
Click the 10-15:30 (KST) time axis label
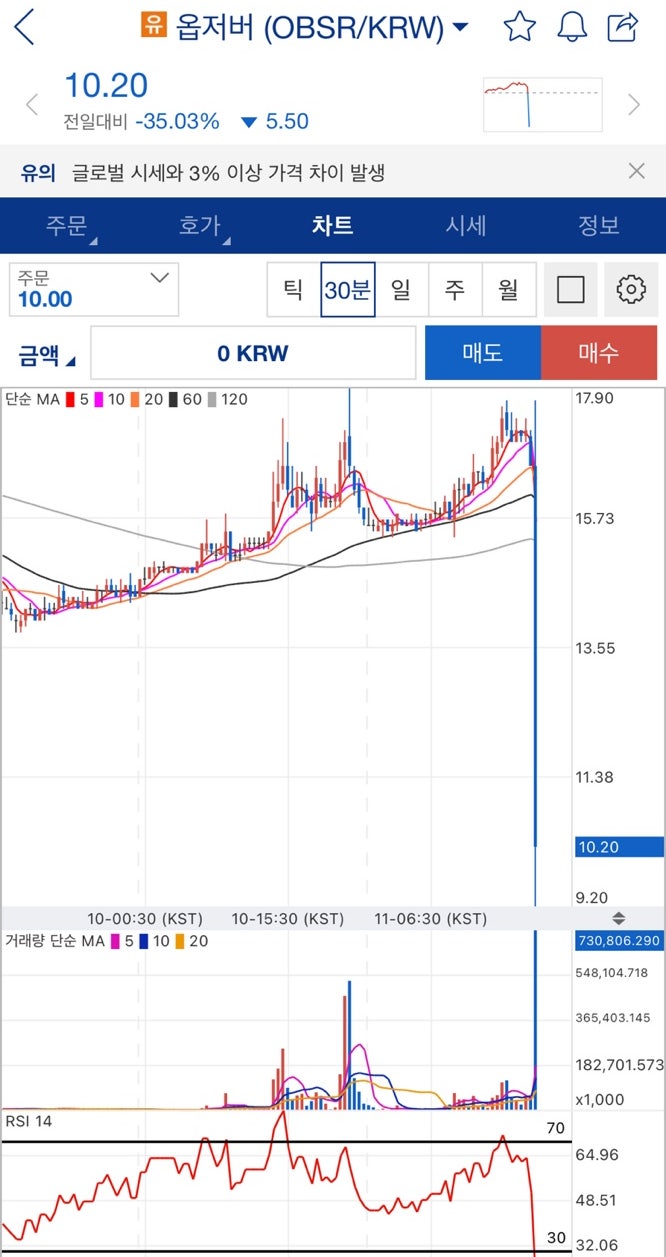click(287, 918)
